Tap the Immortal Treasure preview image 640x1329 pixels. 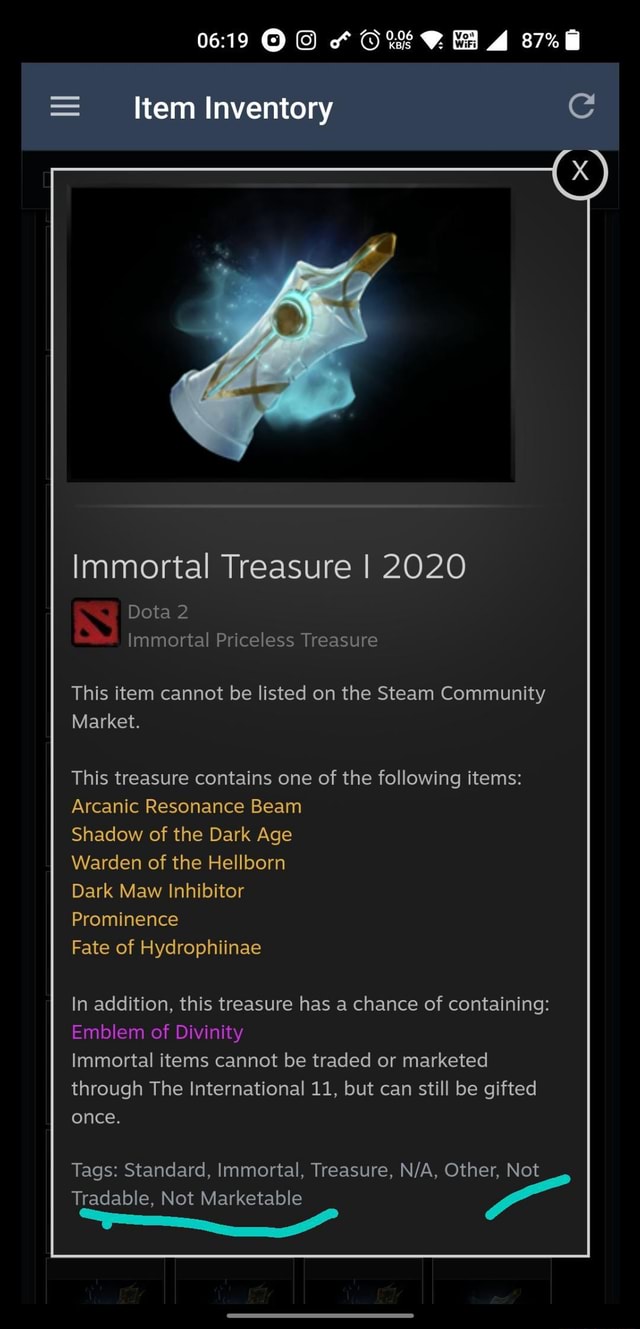(x=292, y=334)
